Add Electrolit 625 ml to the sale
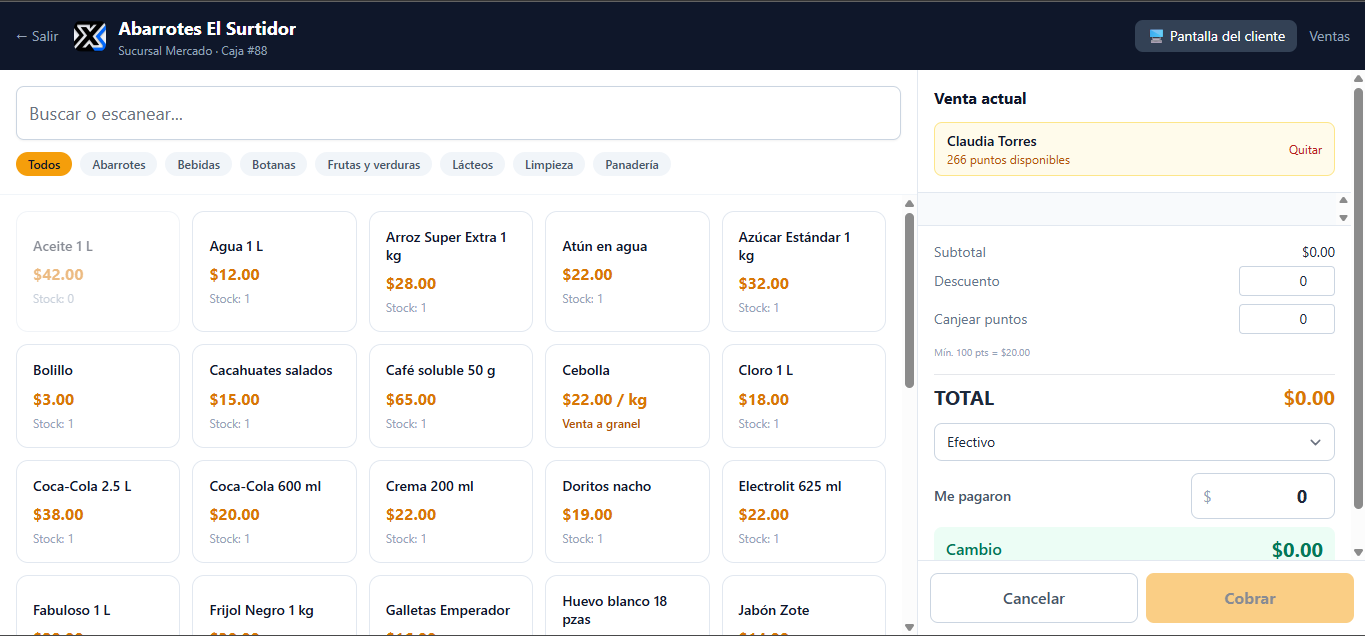The height and width of the screenshot is (636, 1365). (804, 511)
